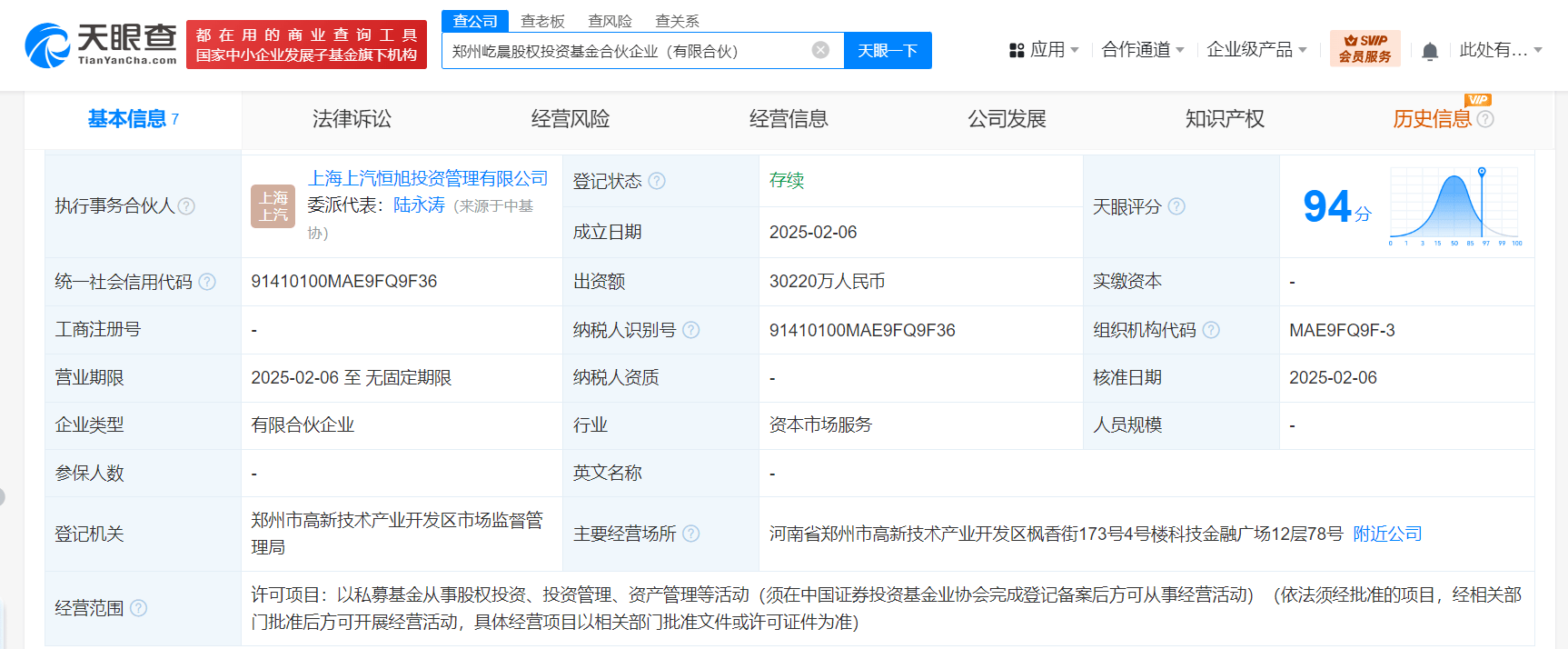View the 天眼评分 distribution chart
The image size is (1568, 649).
tap(1455, 206)
